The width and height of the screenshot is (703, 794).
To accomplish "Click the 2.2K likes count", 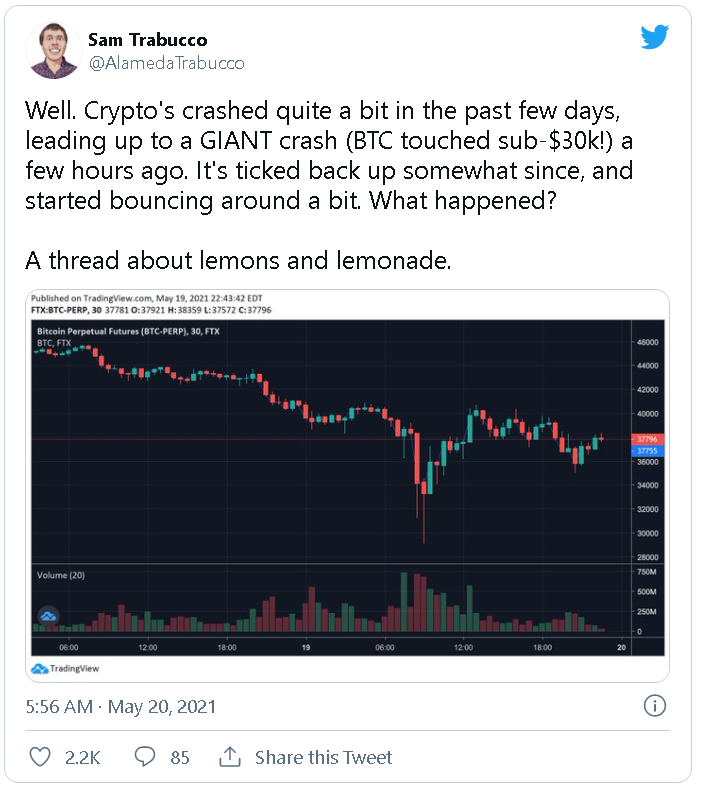I will coord(82,757).
